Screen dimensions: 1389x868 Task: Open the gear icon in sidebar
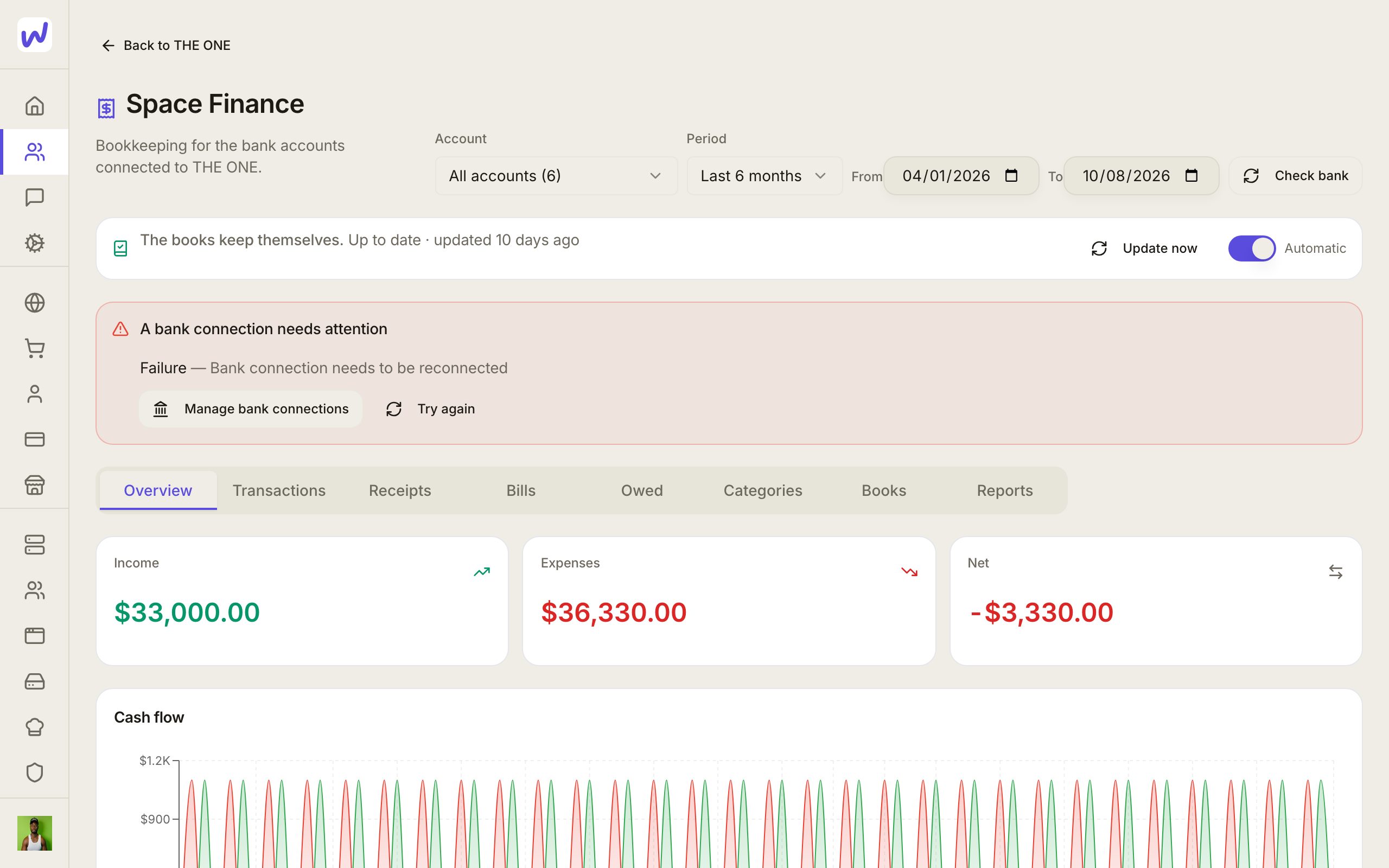pyautogui.click(x=34, y=243)
